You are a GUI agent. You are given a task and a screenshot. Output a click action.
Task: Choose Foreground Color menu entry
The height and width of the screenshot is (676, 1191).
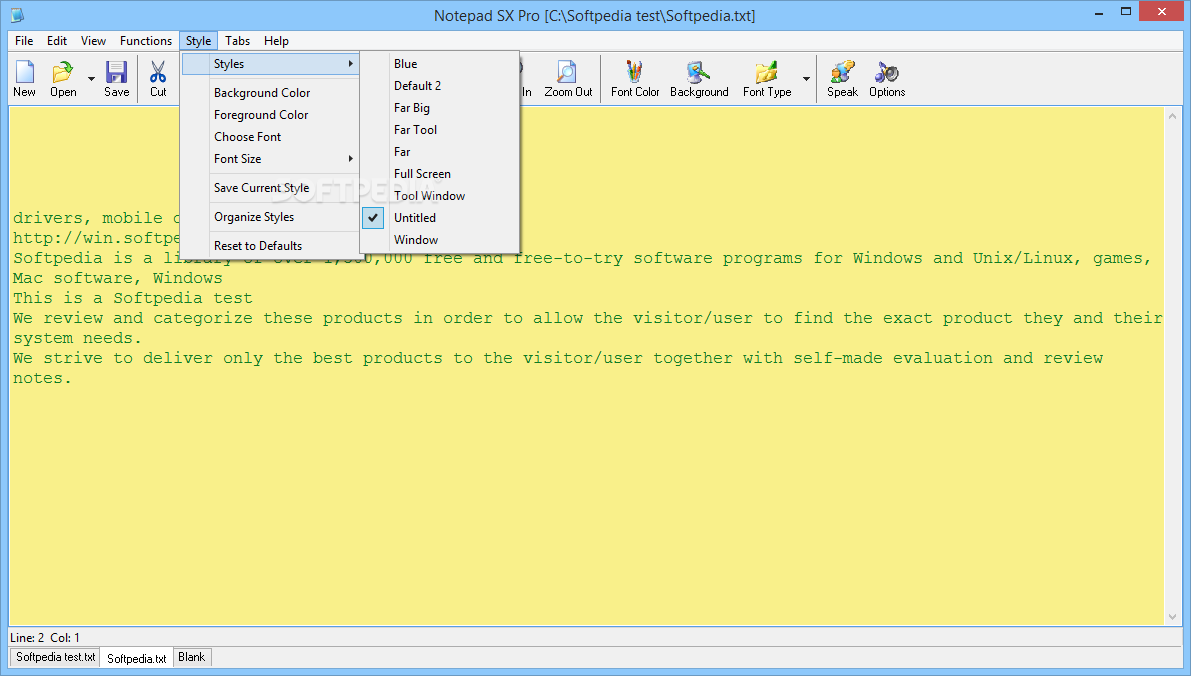tap(271, 115)
